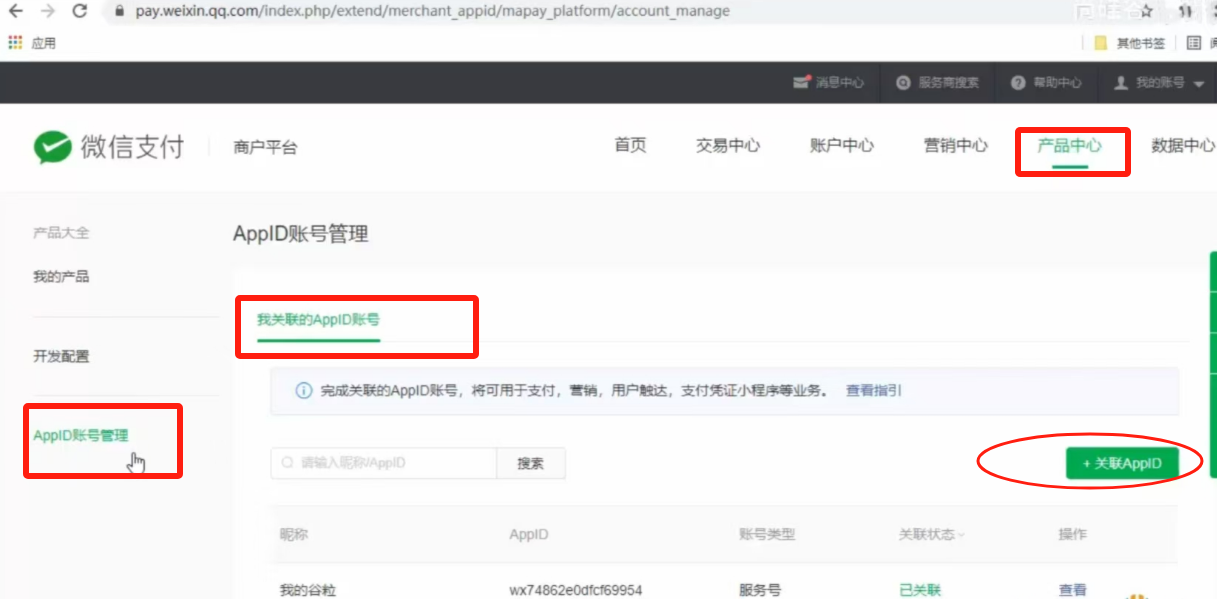
Task: Open the 查看指引 link
Action: [874, 390]
